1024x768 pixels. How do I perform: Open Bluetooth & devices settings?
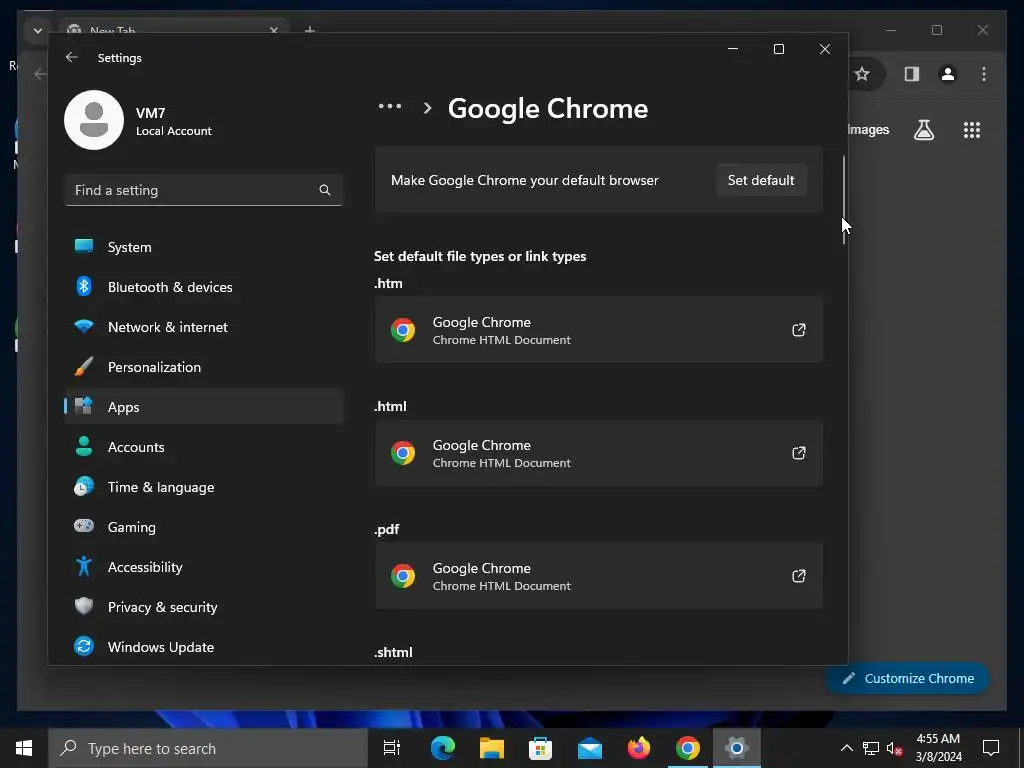click(x=204, y=287)
